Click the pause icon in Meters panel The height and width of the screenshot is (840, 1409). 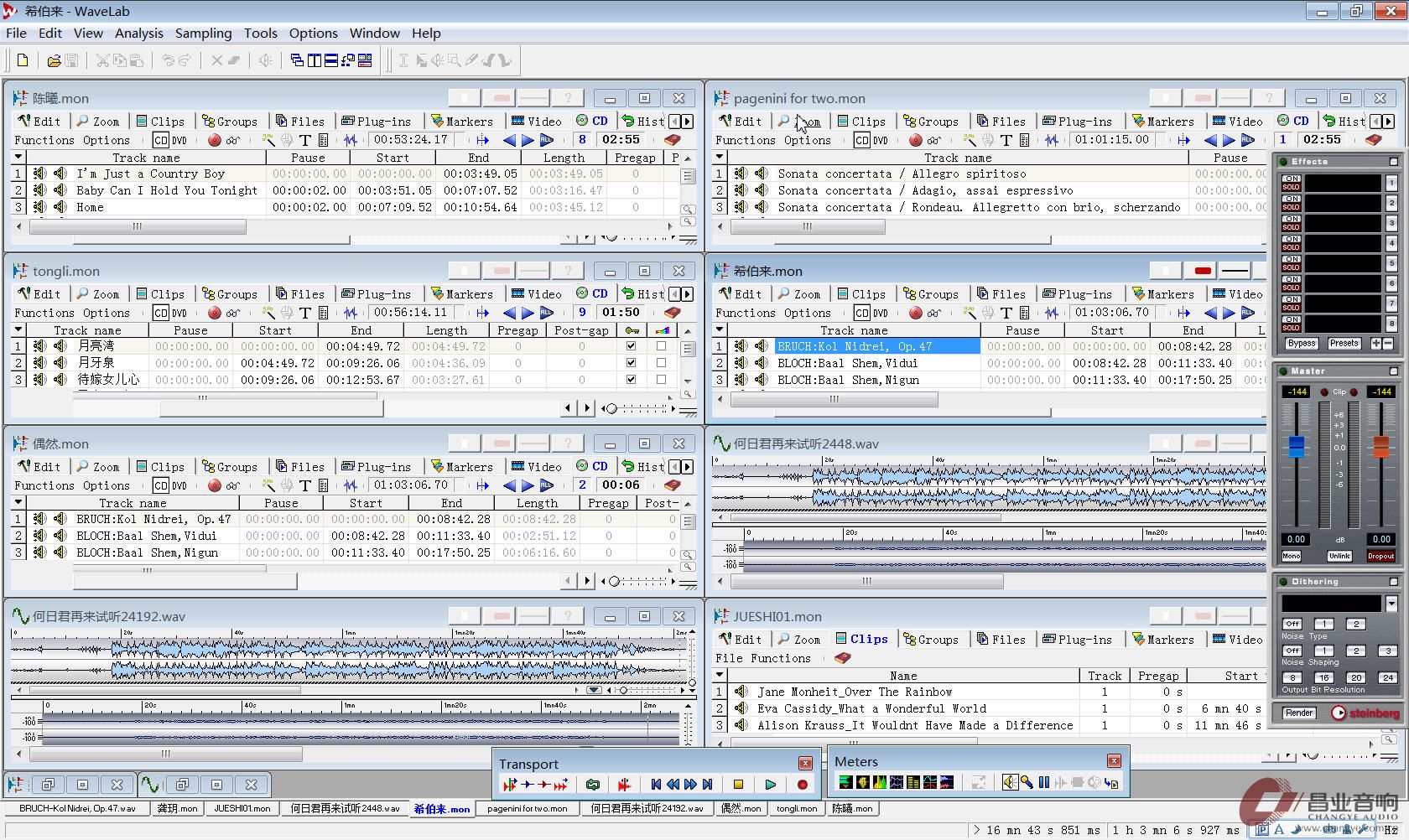[x=1043, y=782]
